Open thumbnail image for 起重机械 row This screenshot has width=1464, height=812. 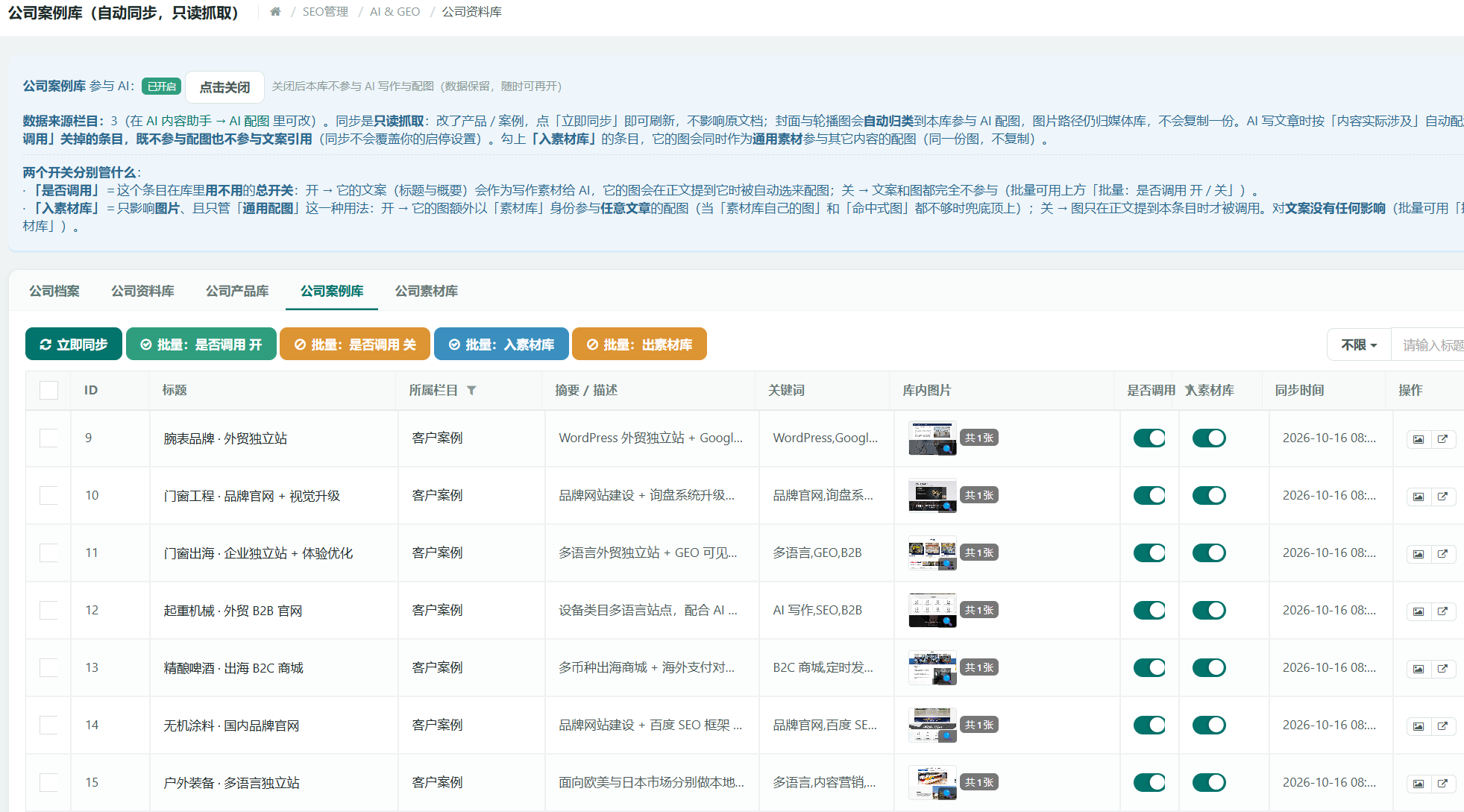[932, 610]
